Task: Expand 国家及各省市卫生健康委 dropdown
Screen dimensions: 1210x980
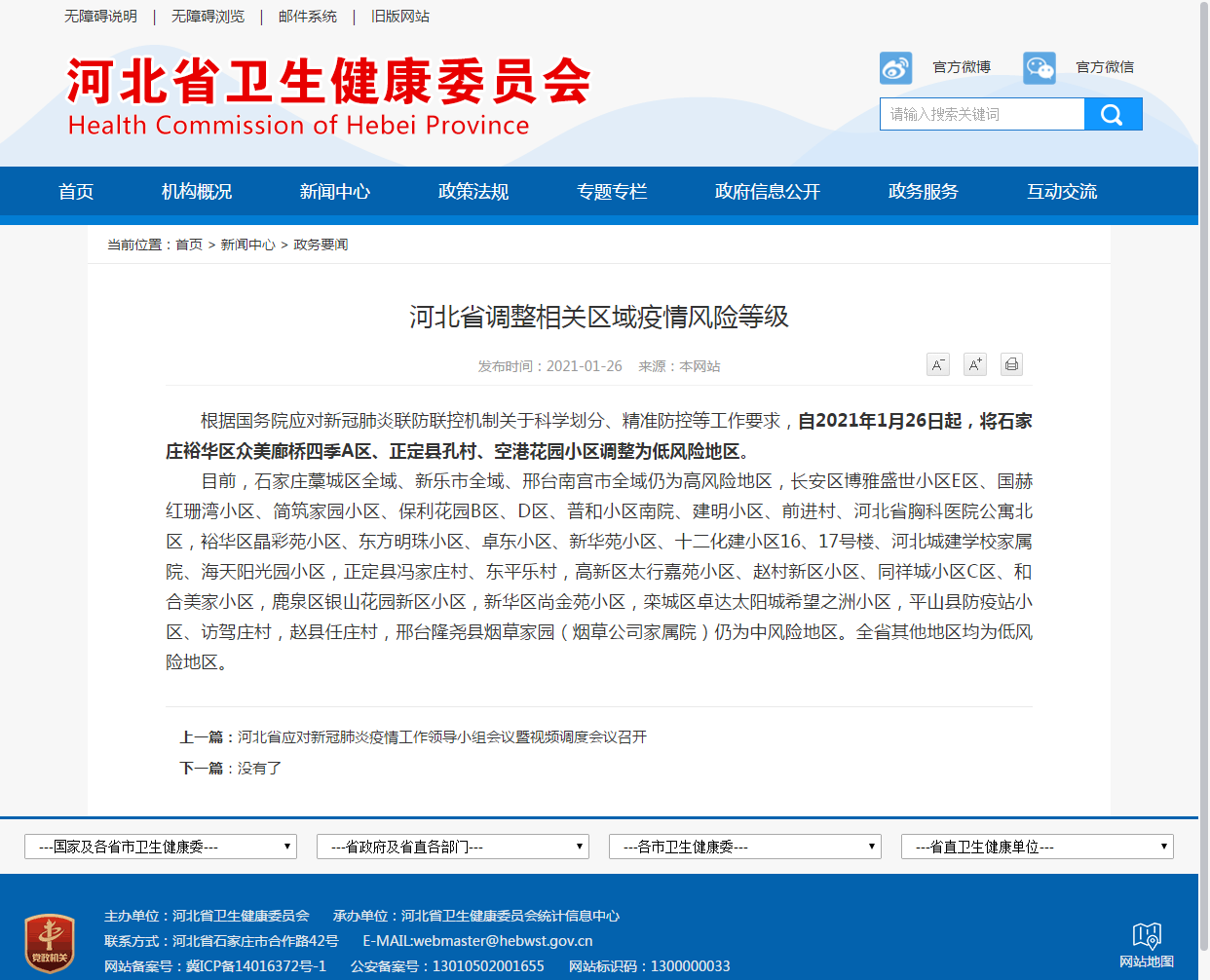Action: click(161, 847)
